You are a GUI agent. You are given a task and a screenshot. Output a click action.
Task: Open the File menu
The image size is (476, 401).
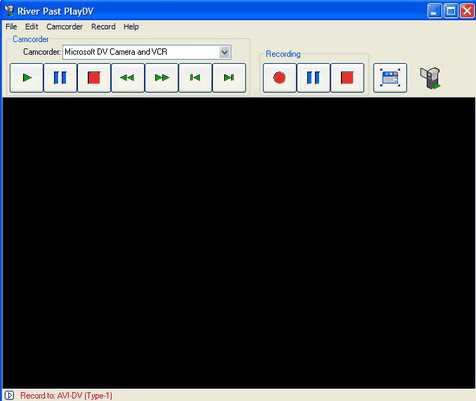point(11,27)
